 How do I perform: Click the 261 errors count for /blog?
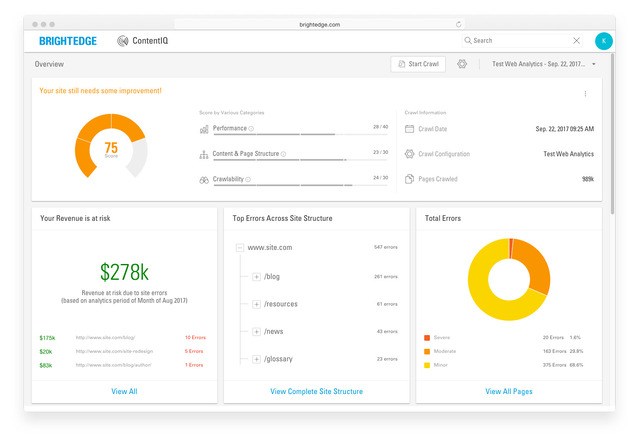[x=386, y=276]
